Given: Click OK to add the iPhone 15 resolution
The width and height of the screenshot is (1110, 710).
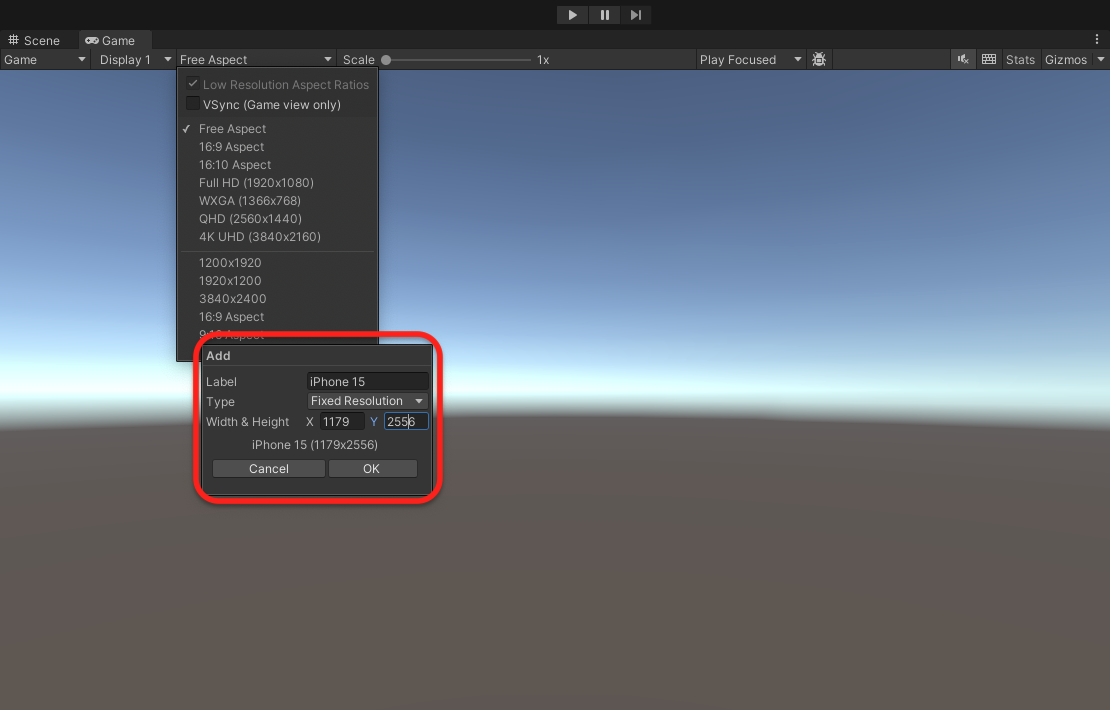Looking at the screenshot, I should coord(372,469).
